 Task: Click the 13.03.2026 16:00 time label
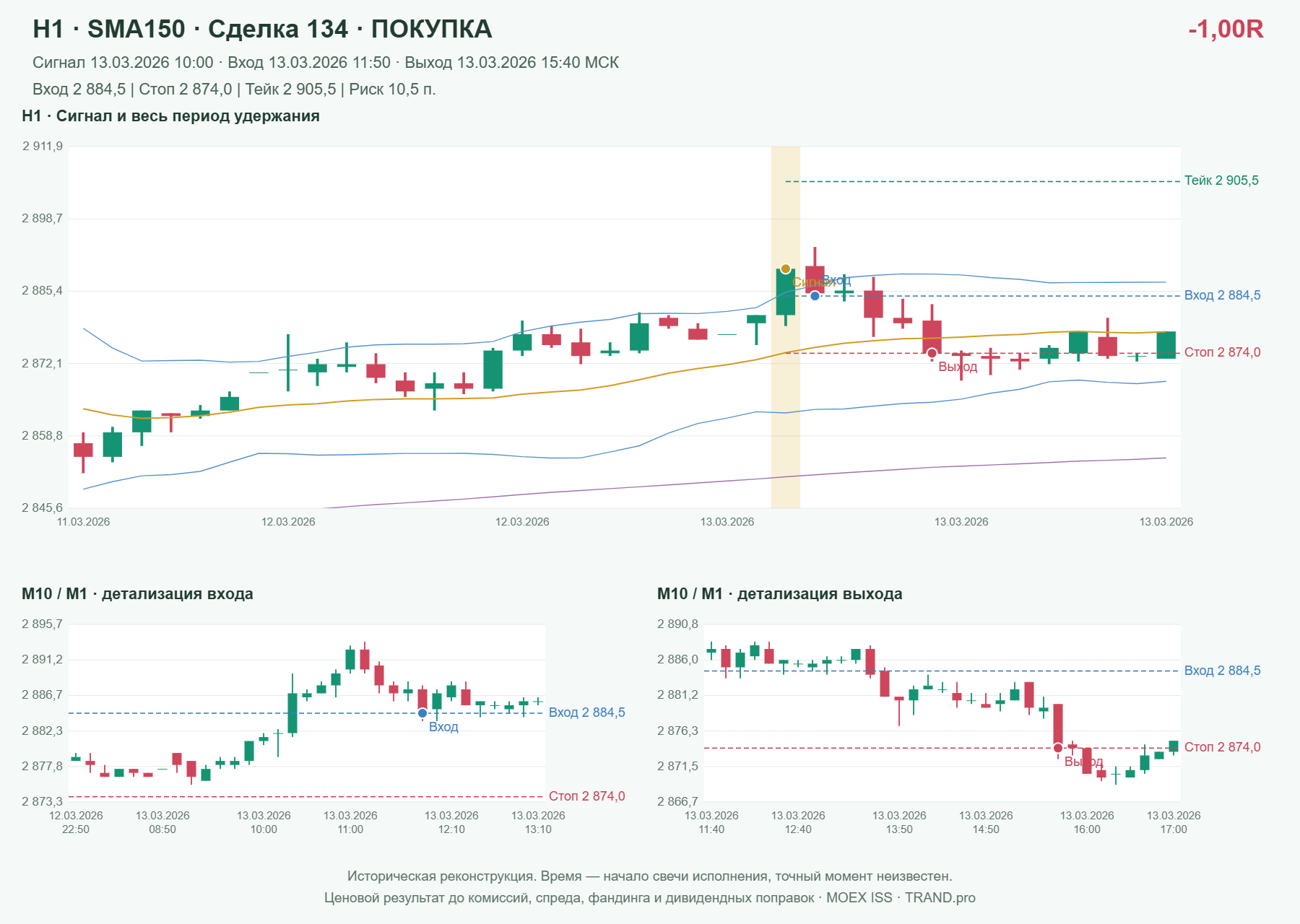(x=1087, y=822)
